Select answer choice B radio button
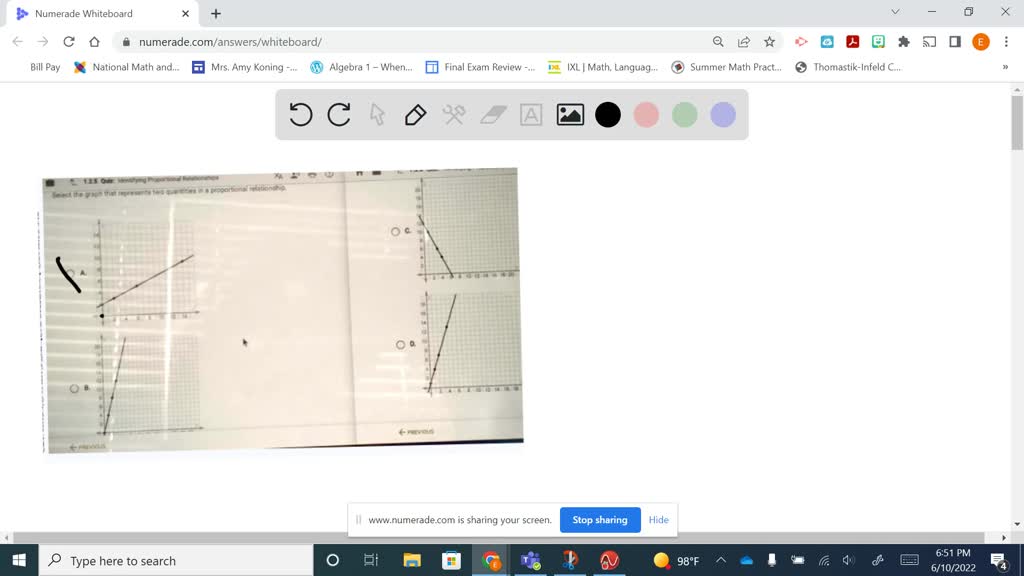The width and height of the screenshot is (1024, 576). pos(75,388)
